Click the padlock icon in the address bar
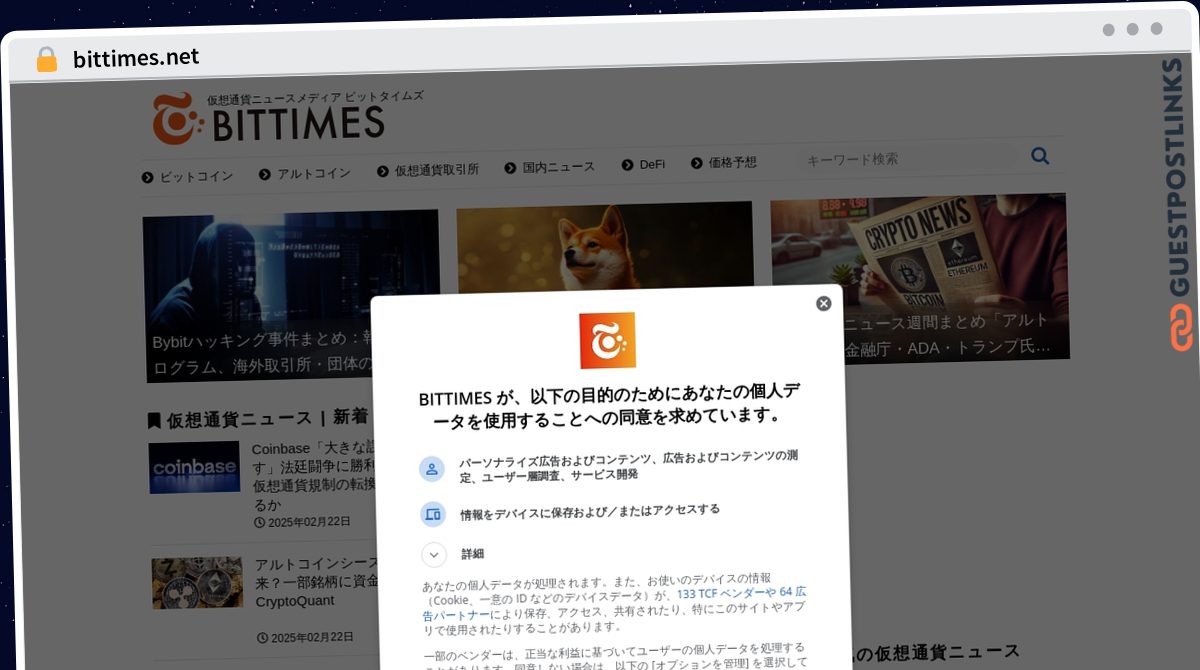The image size is (1200, 670). click(x=46, y=59)
